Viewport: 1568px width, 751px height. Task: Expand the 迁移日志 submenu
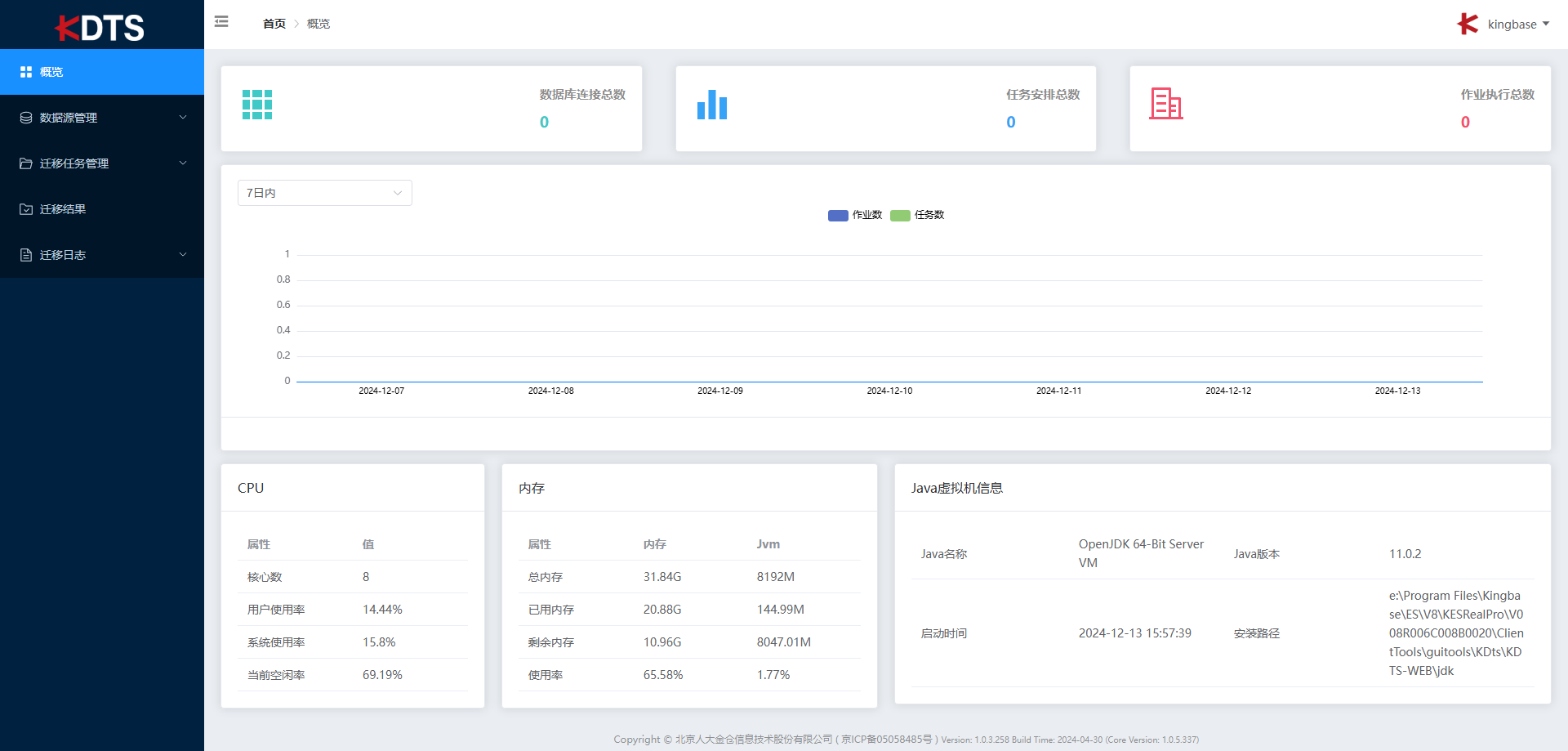[x=102, y=255]
